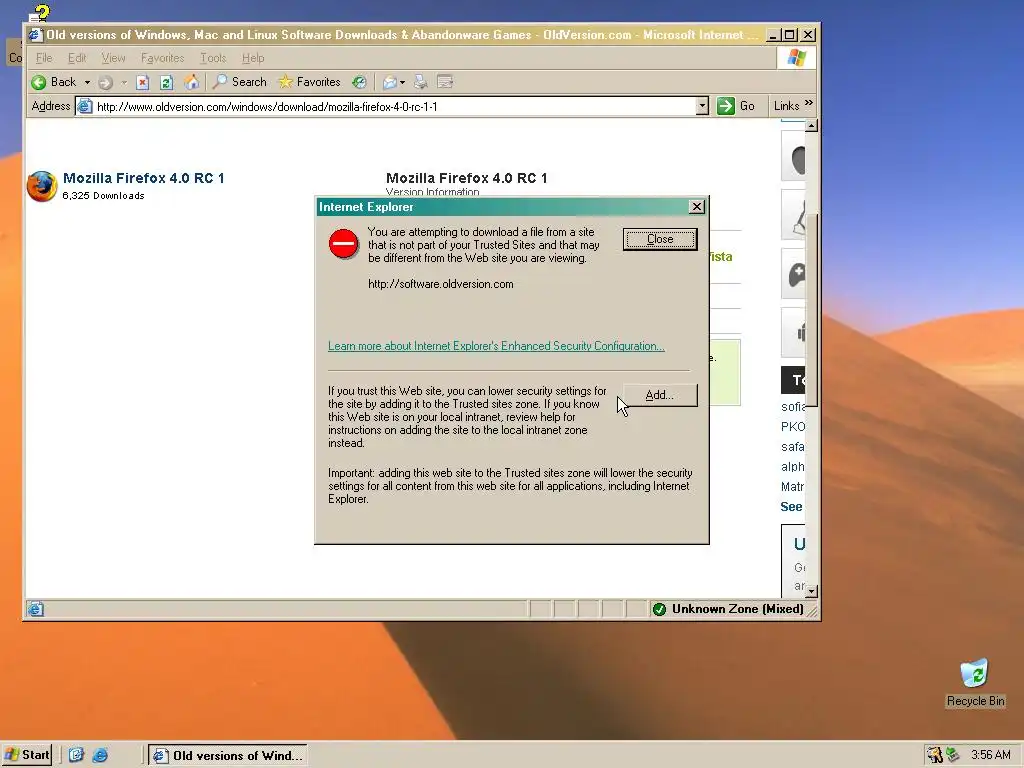This screenshot has height=768, width=1024.
Task: Open Search pane from toolbar
Action: pos(240,82)
